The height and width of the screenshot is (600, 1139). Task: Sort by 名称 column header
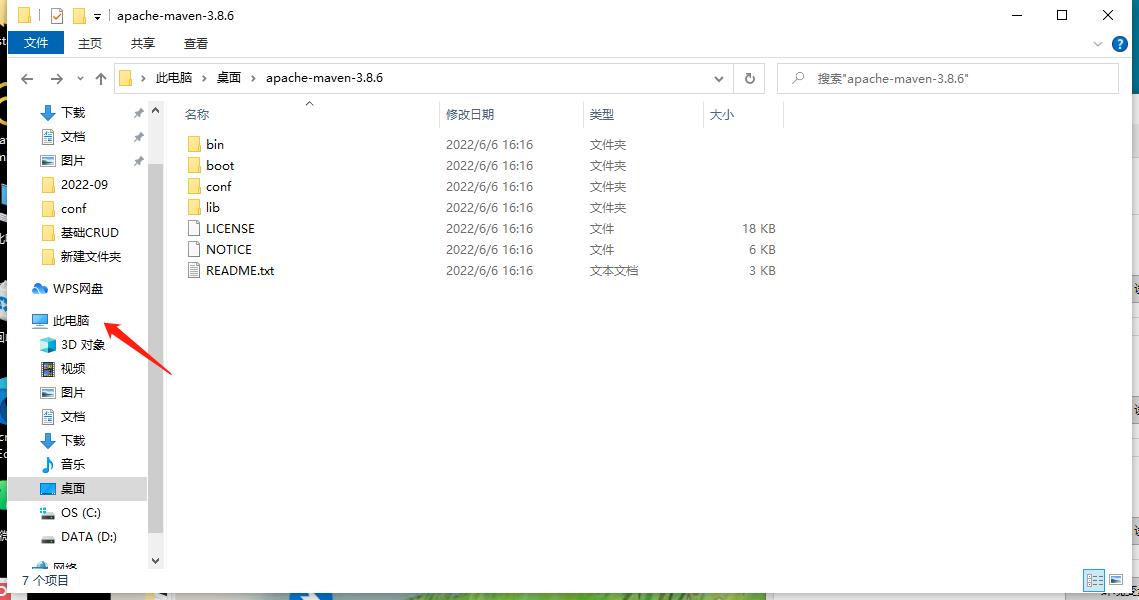pos(197,114)
